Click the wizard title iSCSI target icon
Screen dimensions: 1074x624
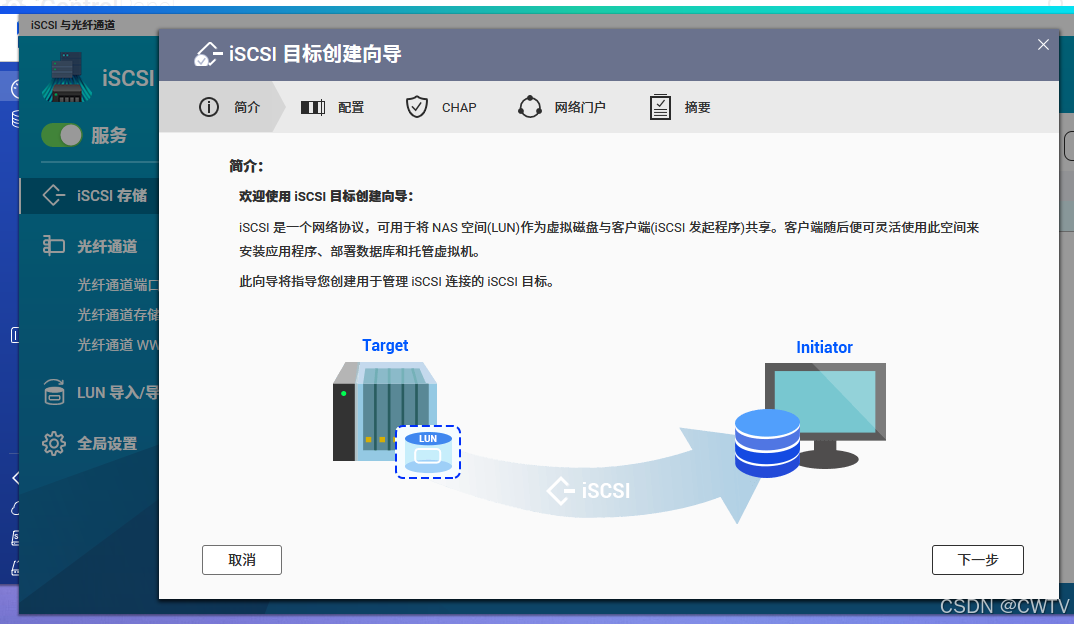point(208,54)
